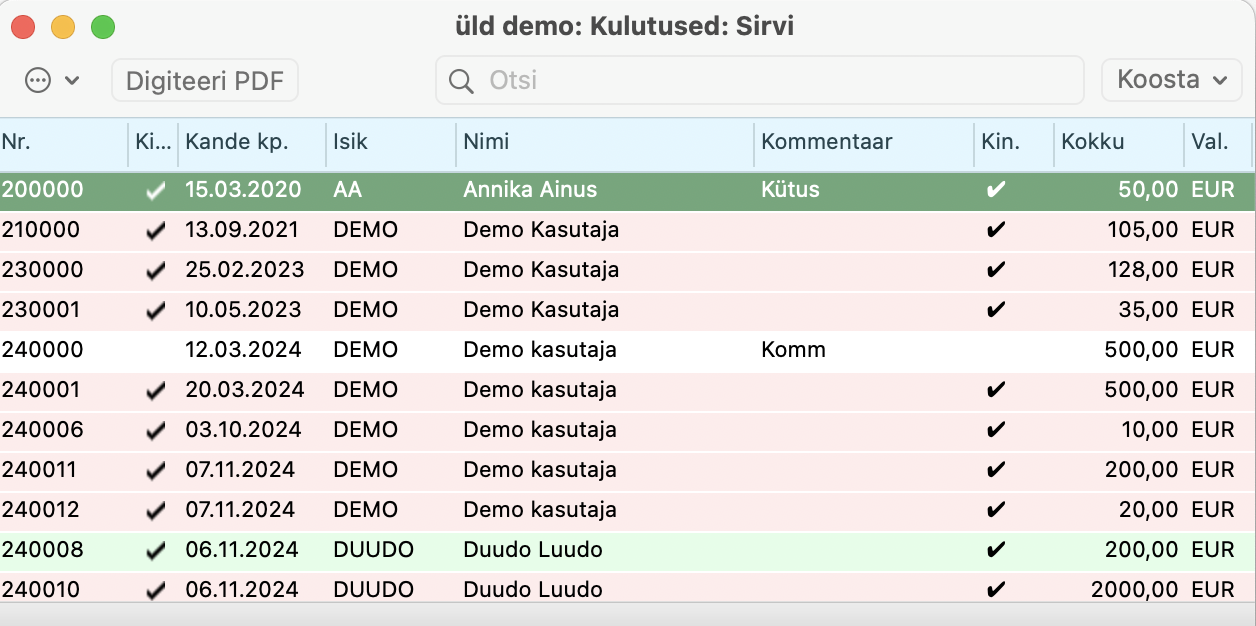Click the Digiteeri PDF button
Viewport: 1256px width, 626px height.
point(205,80)
